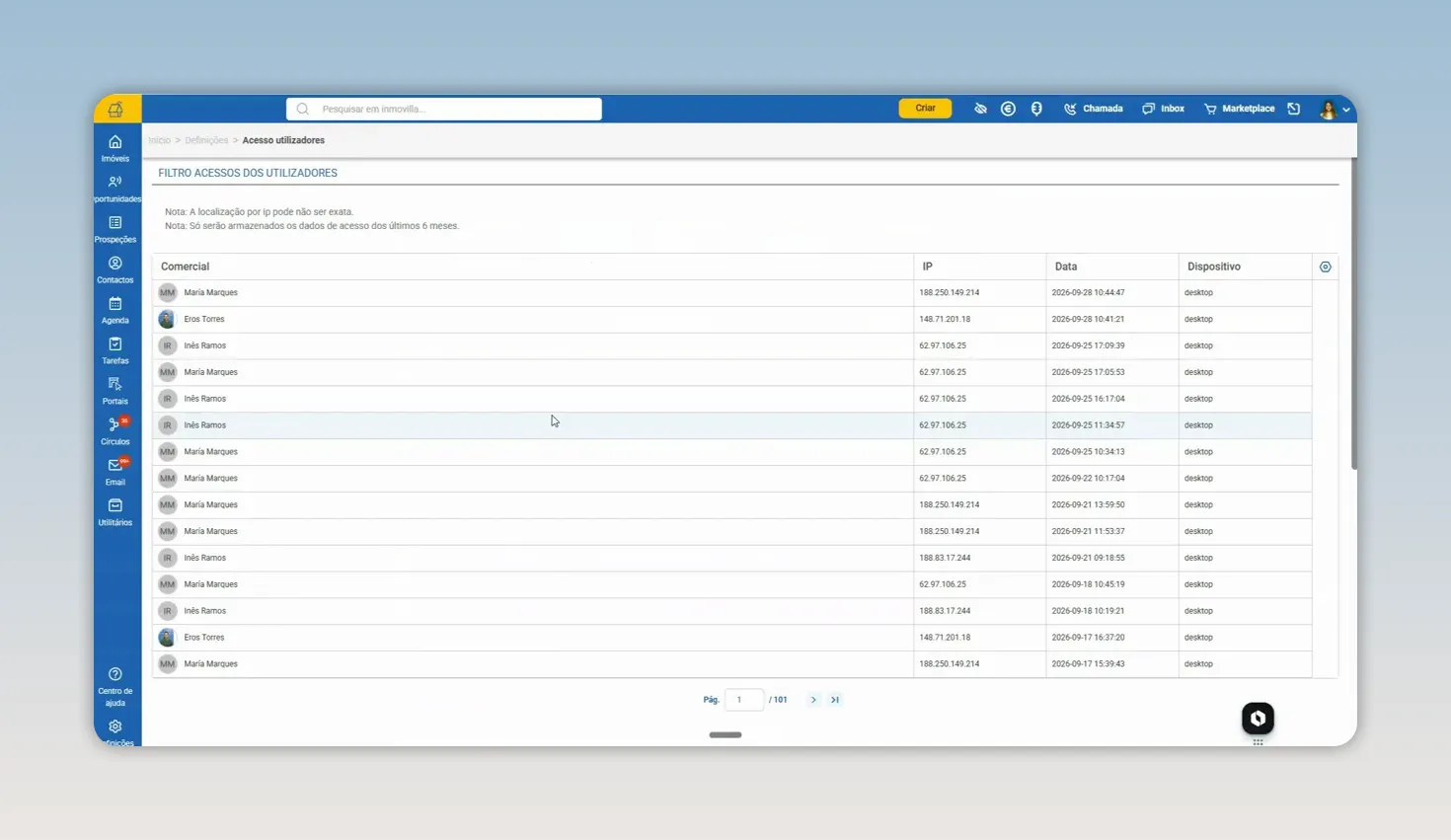Open the Agenda calendar in the sidebar
This screenshot has height=840, width=1451.
click(115, 310)
